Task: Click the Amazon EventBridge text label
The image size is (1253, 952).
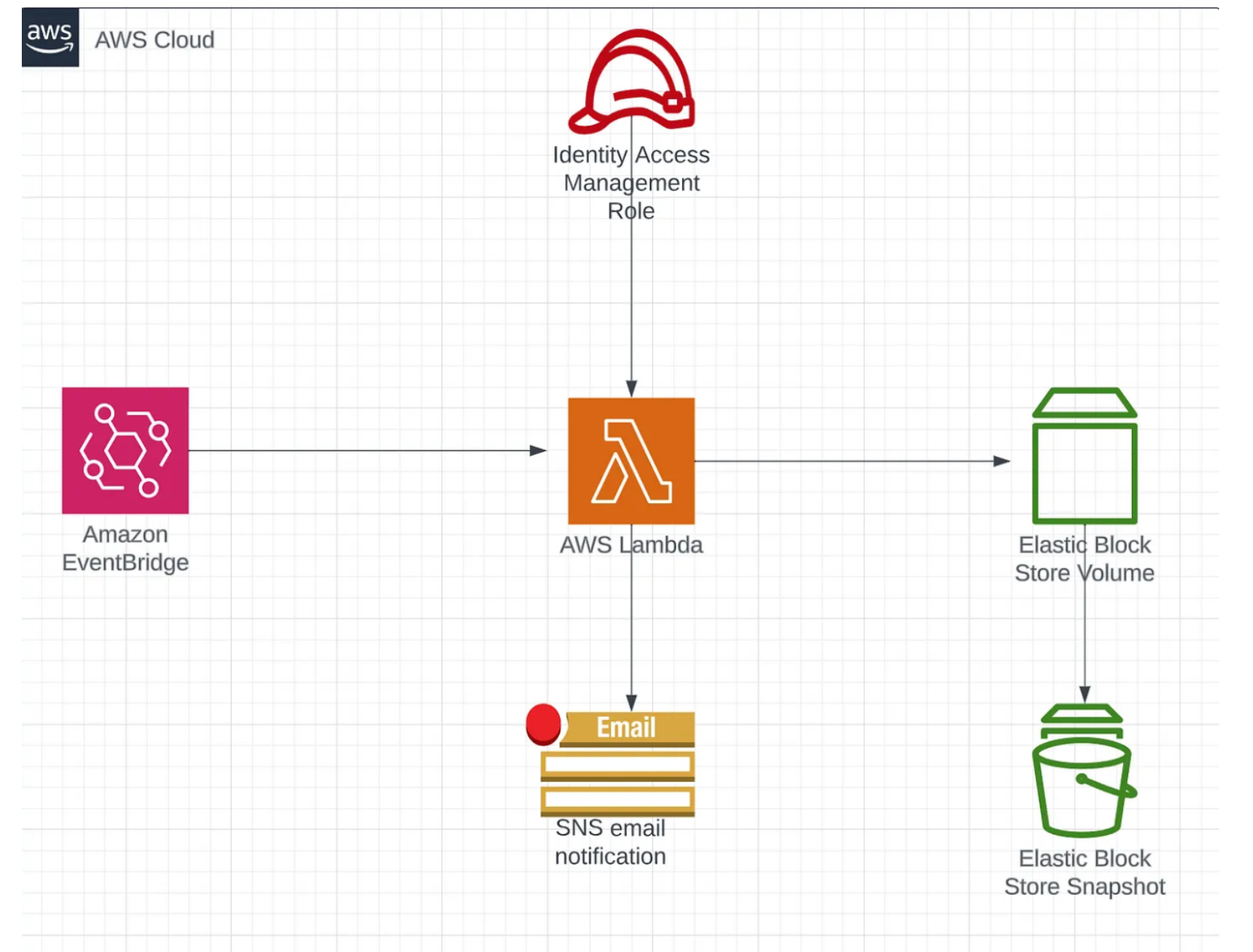Action: (126, 548)
